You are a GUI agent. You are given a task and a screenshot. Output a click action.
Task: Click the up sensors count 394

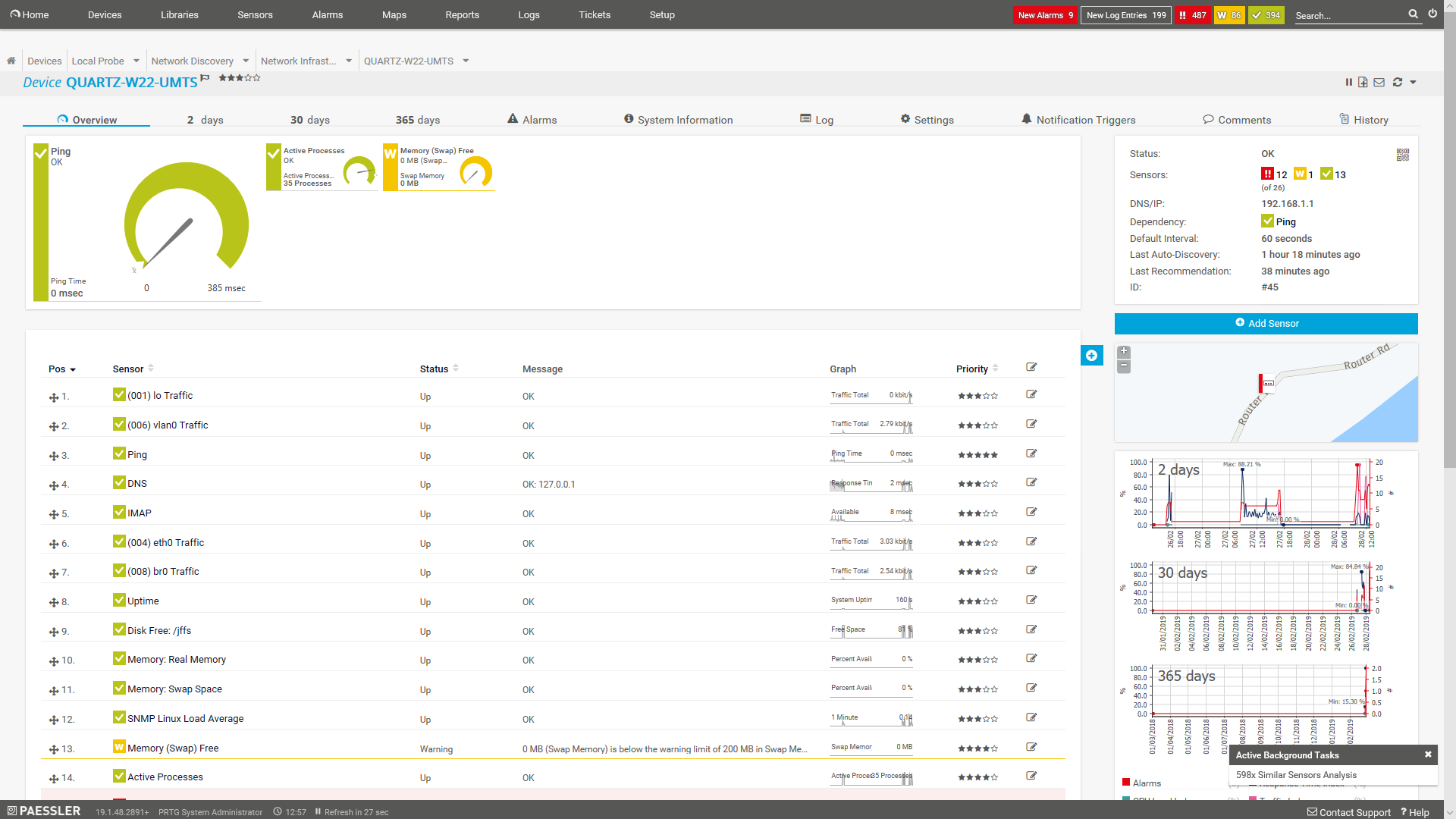1266,15
